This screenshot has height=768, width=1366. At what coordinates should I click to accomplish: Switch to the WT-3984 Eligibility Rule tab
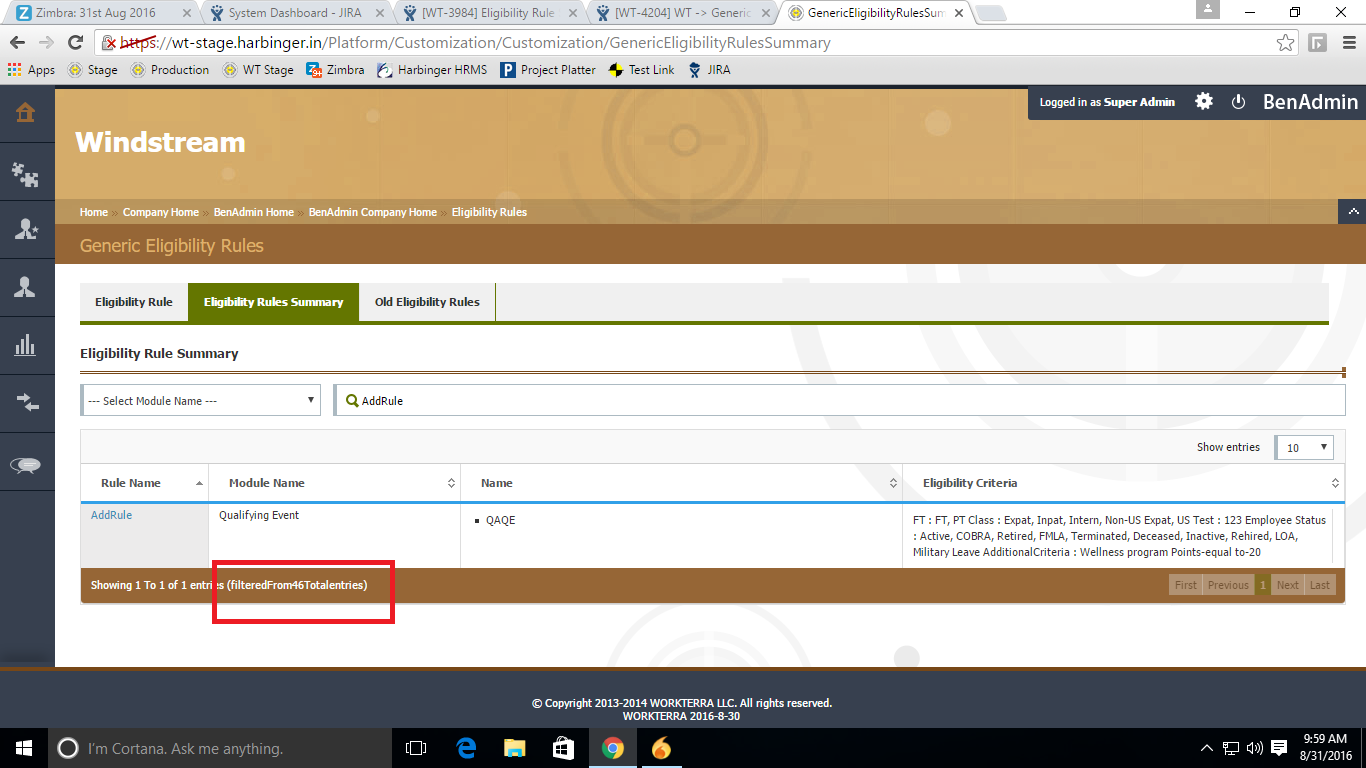(488, 13)
